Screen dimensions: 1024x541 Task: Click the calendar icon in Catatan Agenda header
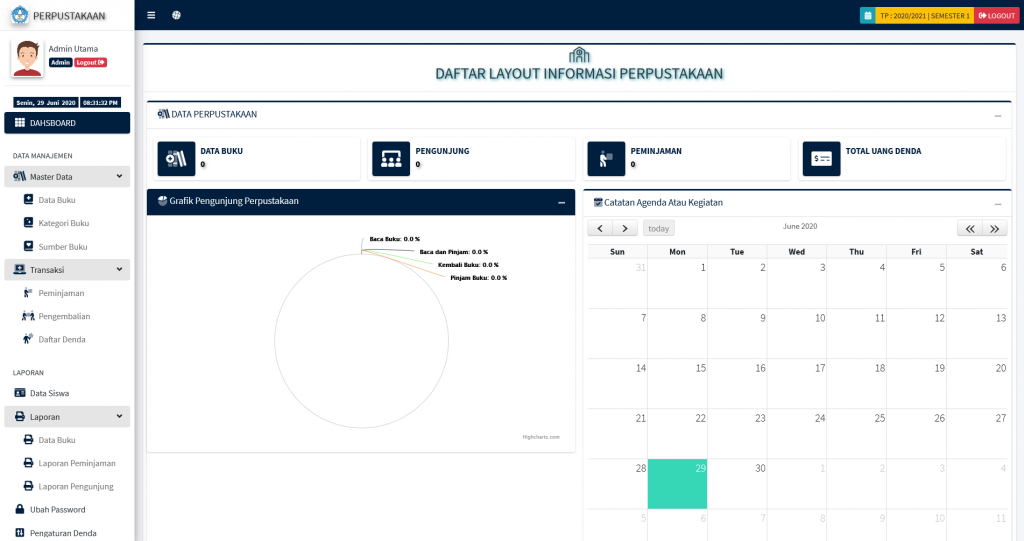click(x=598, y=203)
